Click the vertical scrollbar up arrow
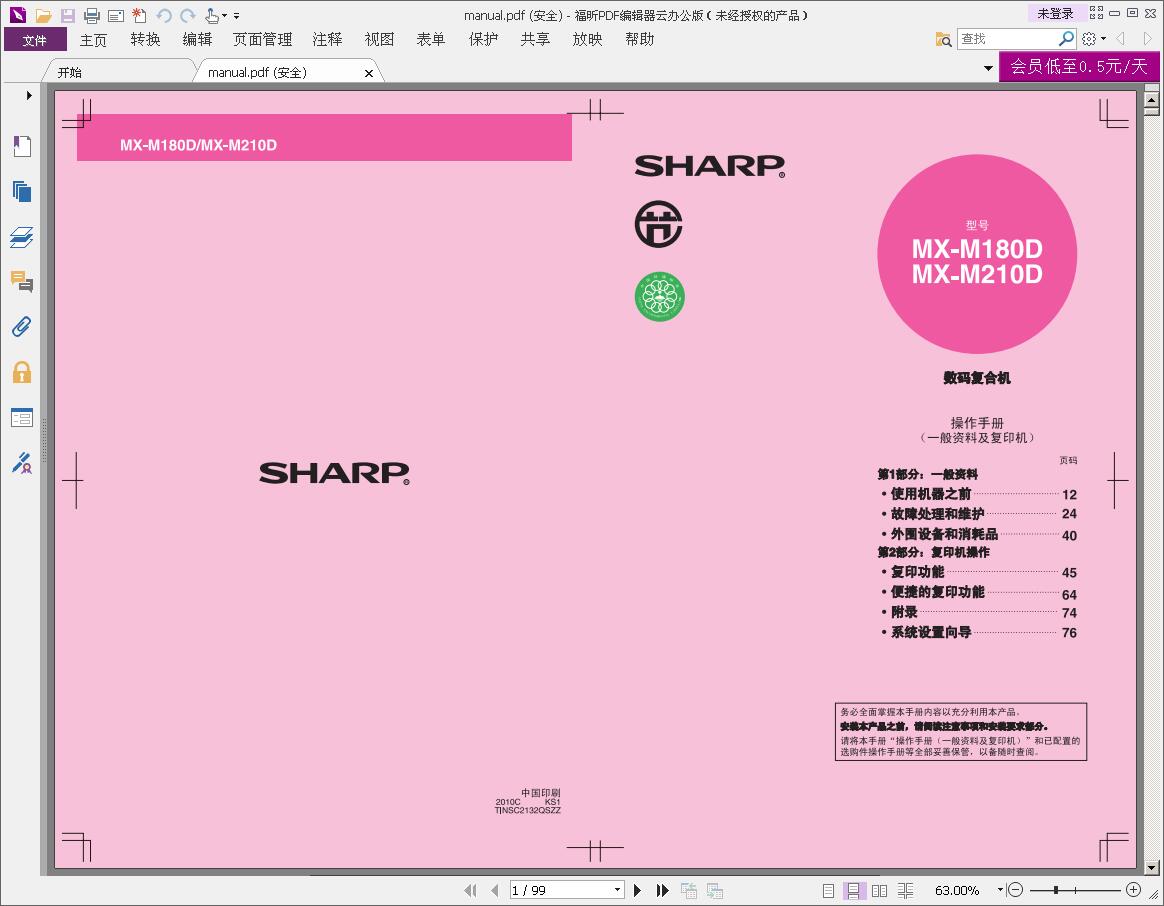The image size is (1164, 906). pyautogui.click(x=1151, y=98)
